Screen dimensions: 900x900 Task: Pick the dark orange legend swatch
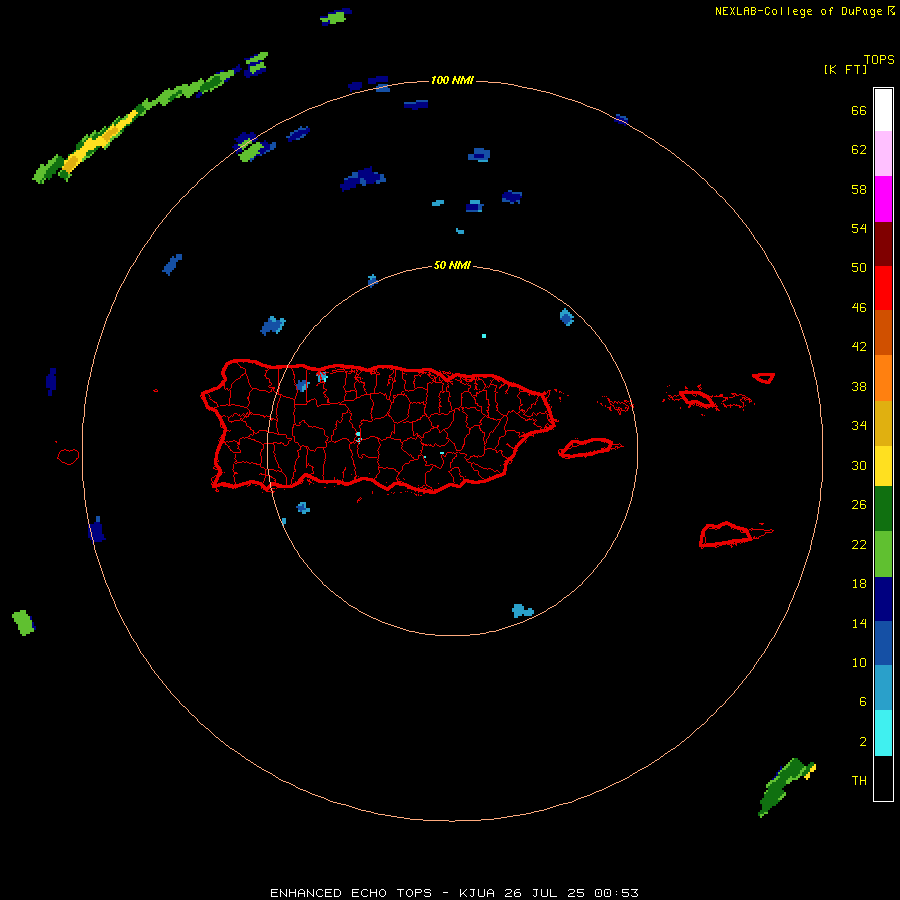[x=883, y=333]
